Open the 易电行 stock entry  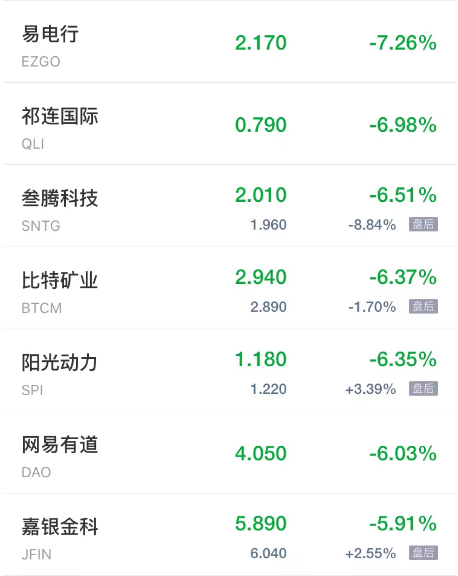(229, 42)
